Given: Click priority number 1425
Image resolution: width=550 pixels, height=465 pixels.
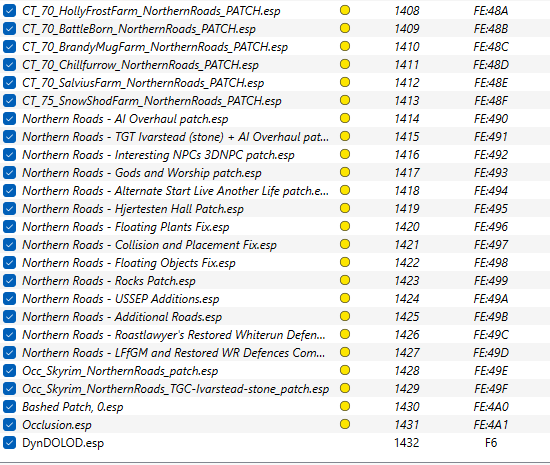Looking at the screenshot, I should tap(407, 317).
